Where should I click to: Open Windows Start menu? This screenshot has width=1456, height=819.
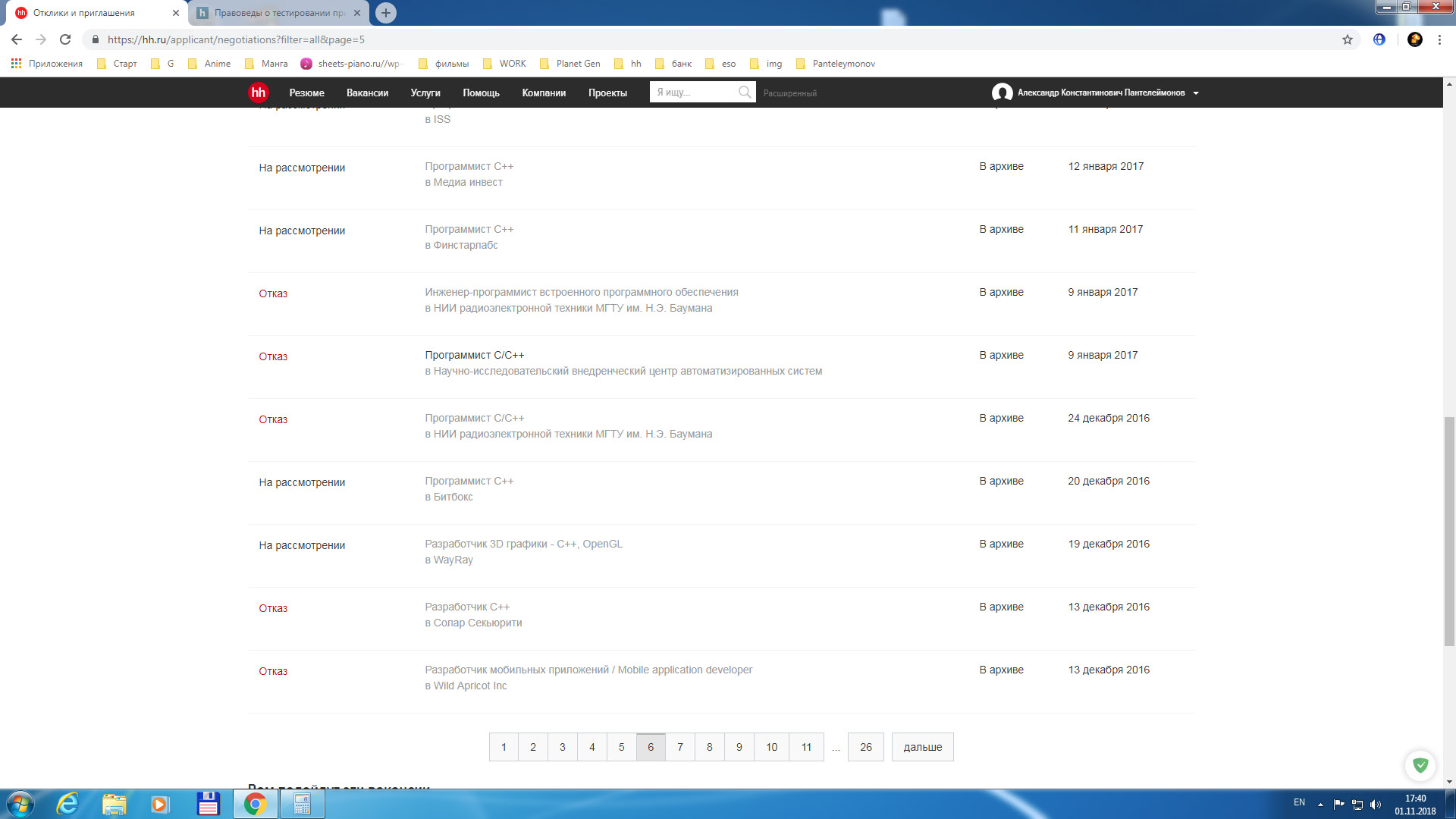[x=20, y=804]
